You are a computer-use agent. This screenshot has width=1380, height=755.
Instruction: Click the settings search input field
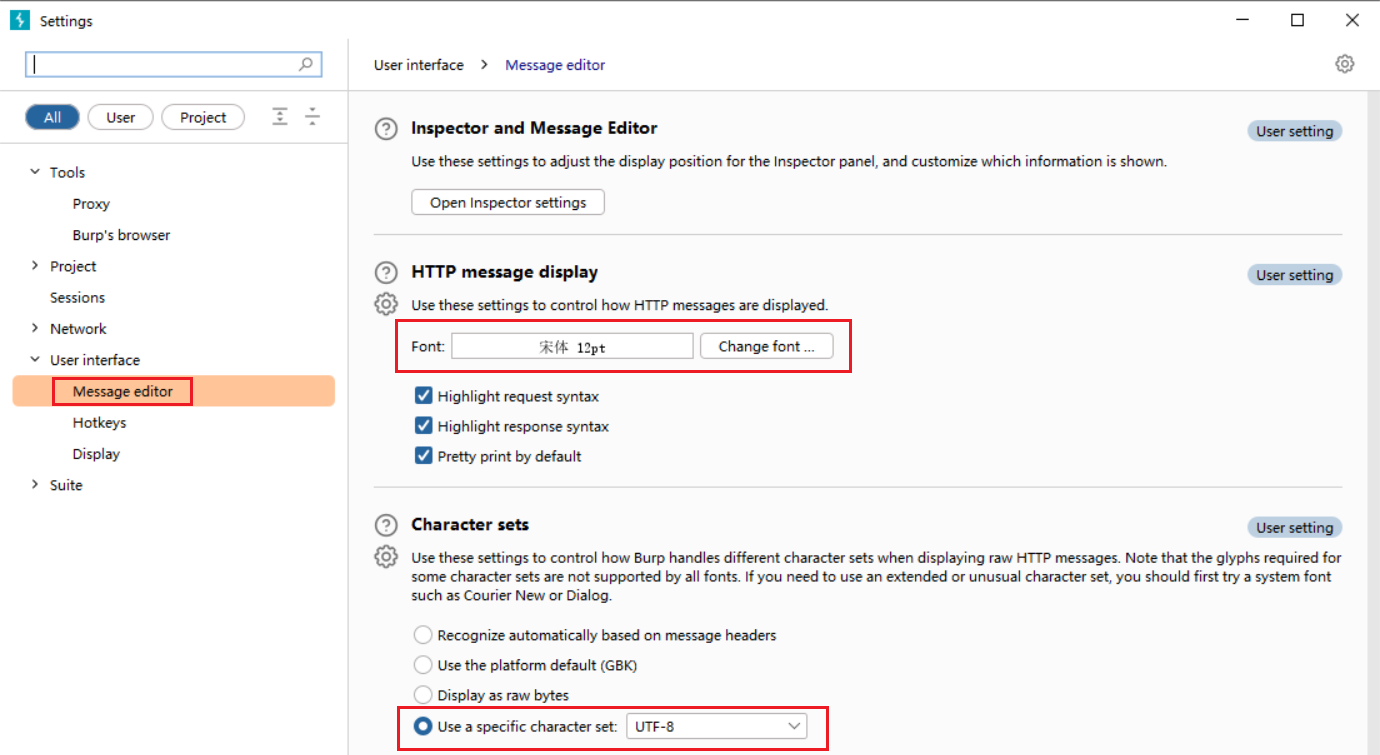pos(165,64)
